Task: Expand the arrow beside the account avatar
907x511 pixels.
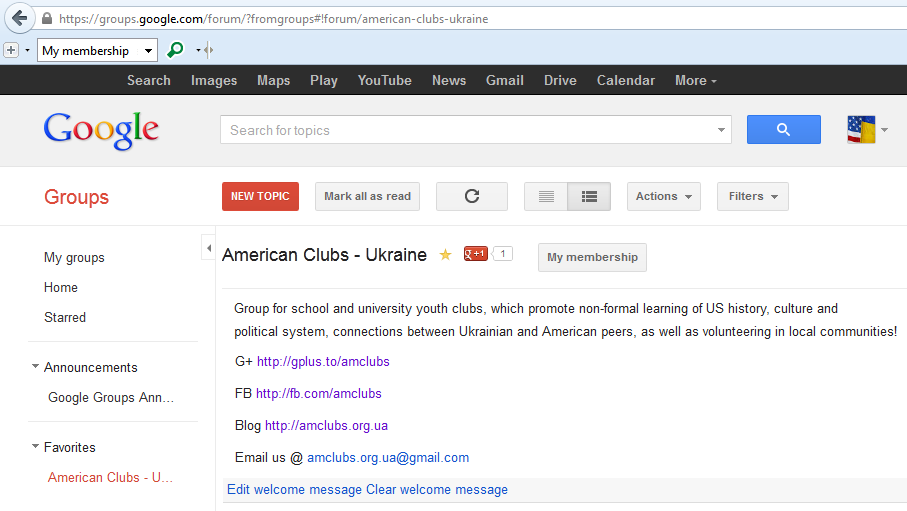Action: 884,130
